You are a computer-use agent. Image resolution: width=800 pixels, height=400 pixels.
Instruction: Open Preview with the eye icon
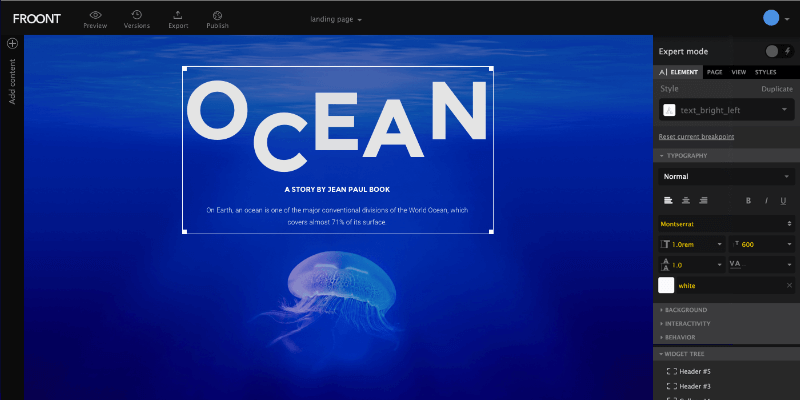pos(95,15)
